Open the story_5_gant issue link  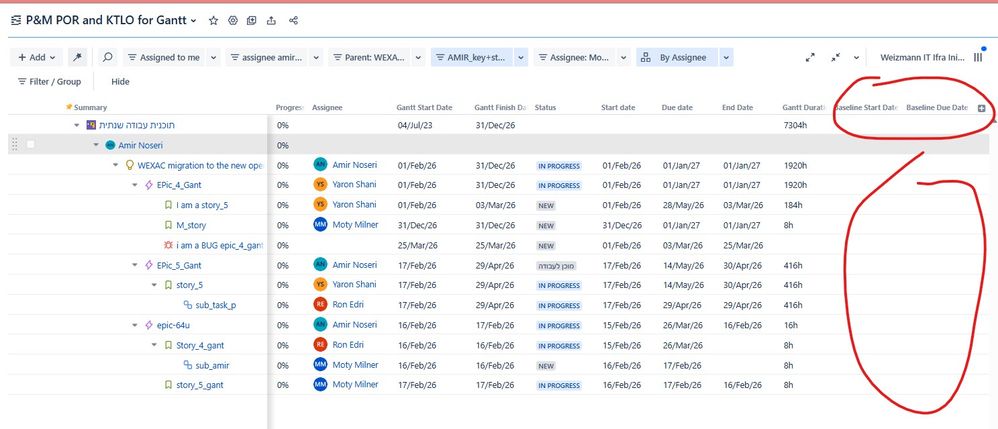200,385
